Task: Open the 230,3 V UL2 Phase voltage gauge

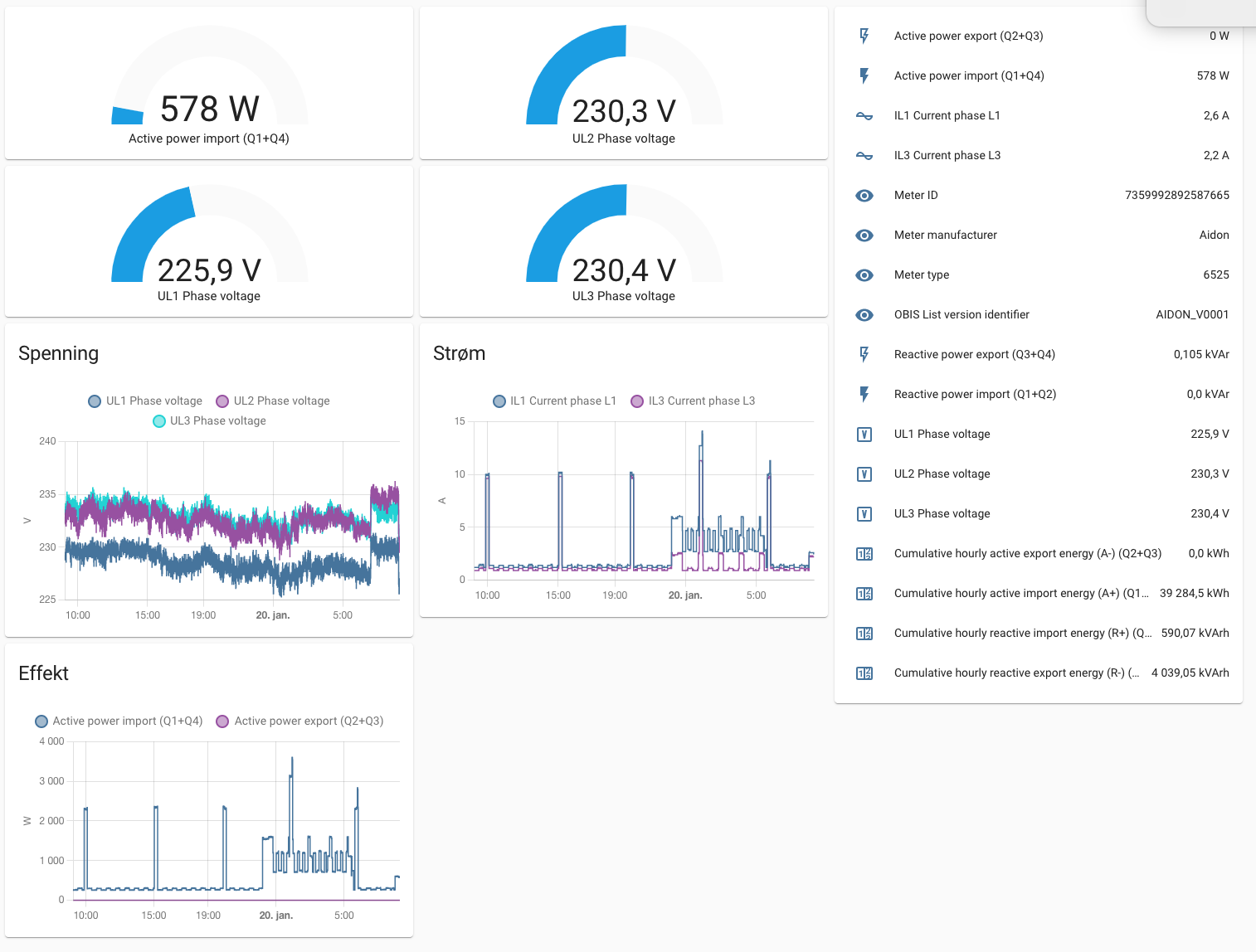Action: point(624,83)
